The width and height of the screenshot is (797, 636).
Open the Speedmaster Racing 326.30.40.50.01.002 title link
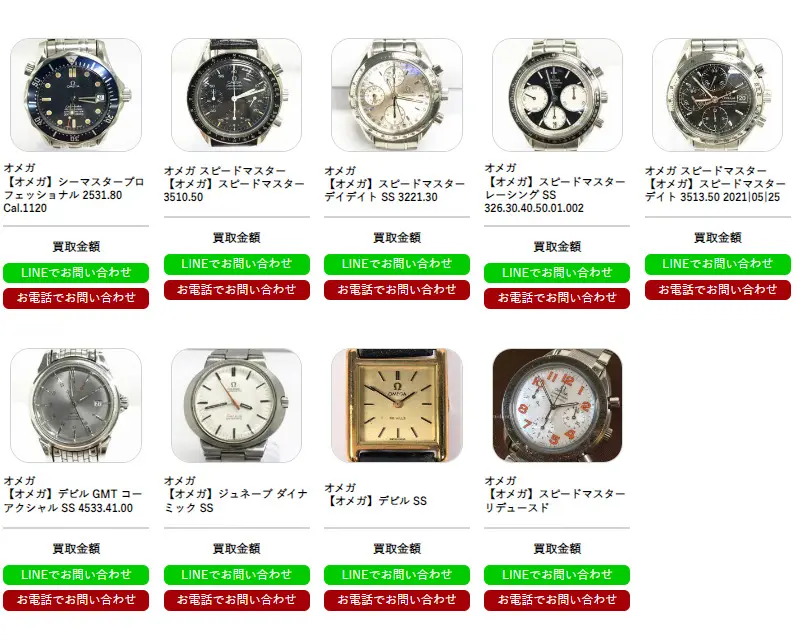tap(555, 195)
